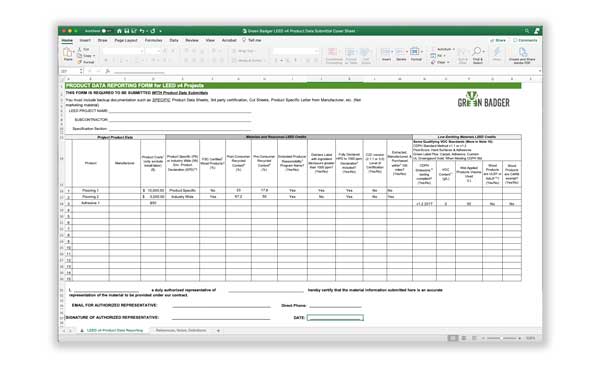Click the formula bar input field
The width and height of the screenshot is (600, 367).
coord(325,71)
